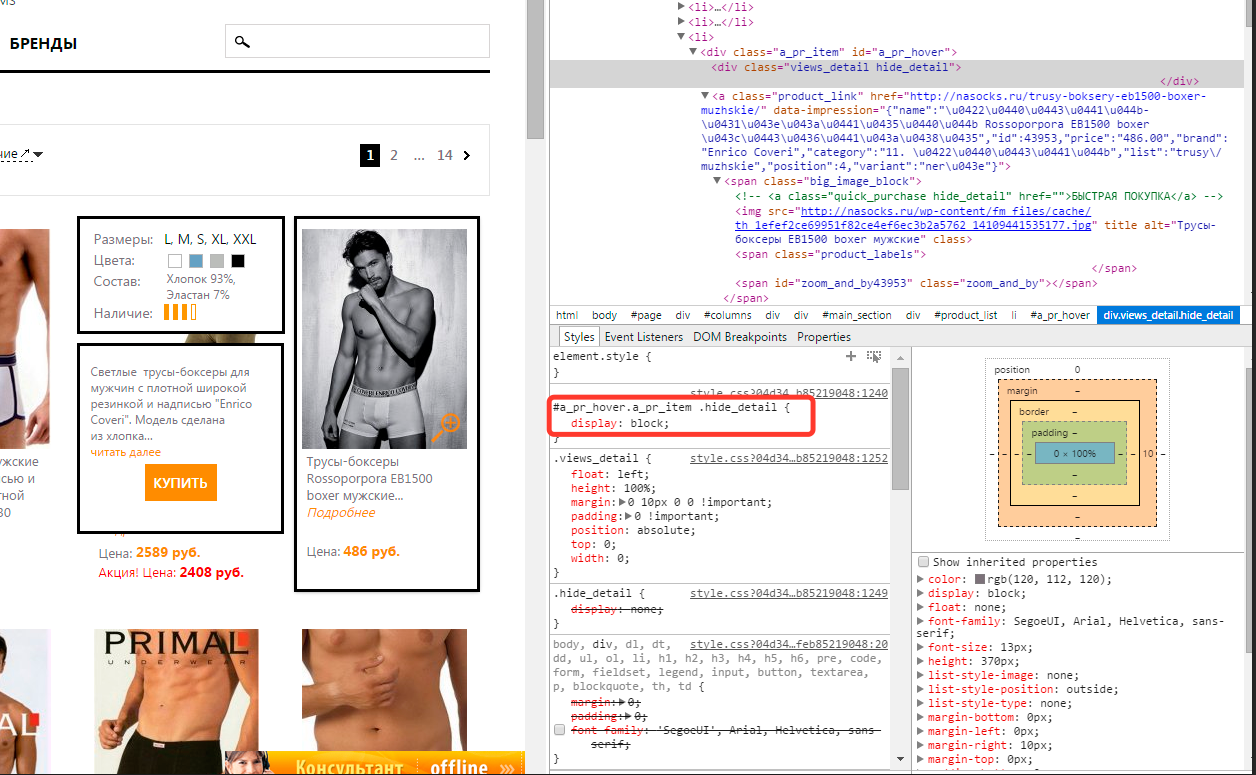
Task: Go to the next results page with the arrow
Action: 467,155
